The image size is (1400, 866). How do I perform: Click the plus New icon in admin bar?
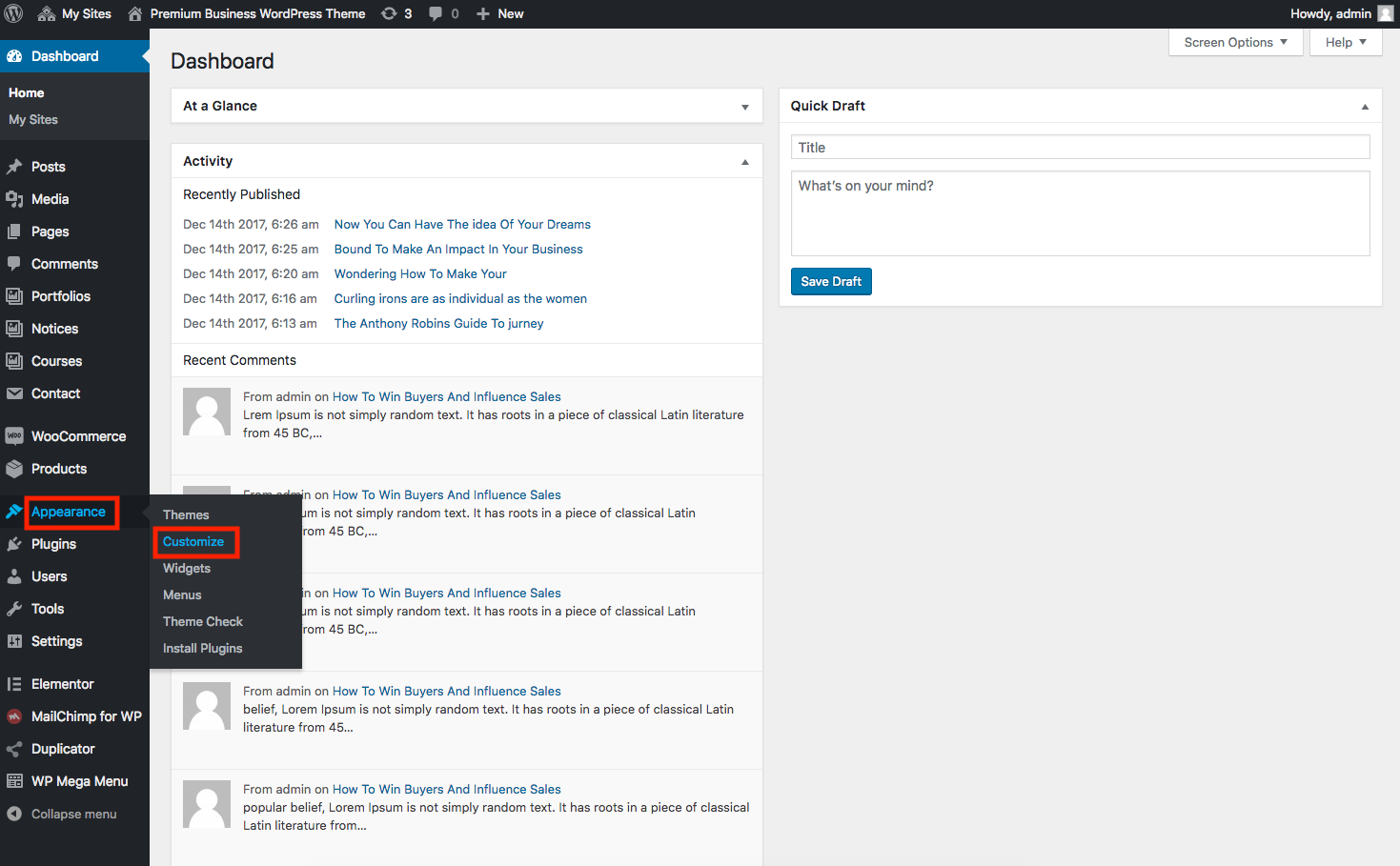coord(483,13)
